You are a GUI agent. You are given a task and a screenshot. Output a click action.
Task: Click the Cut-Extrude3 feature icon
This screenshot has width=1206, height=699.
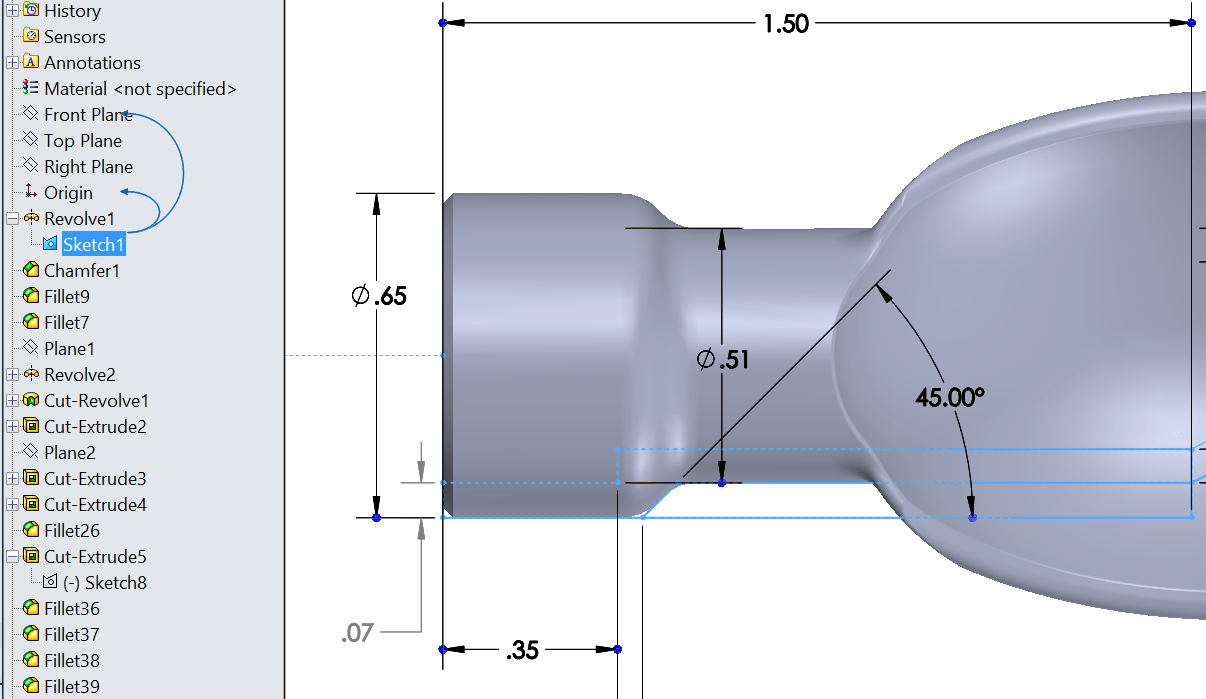[x=30, y=478]
